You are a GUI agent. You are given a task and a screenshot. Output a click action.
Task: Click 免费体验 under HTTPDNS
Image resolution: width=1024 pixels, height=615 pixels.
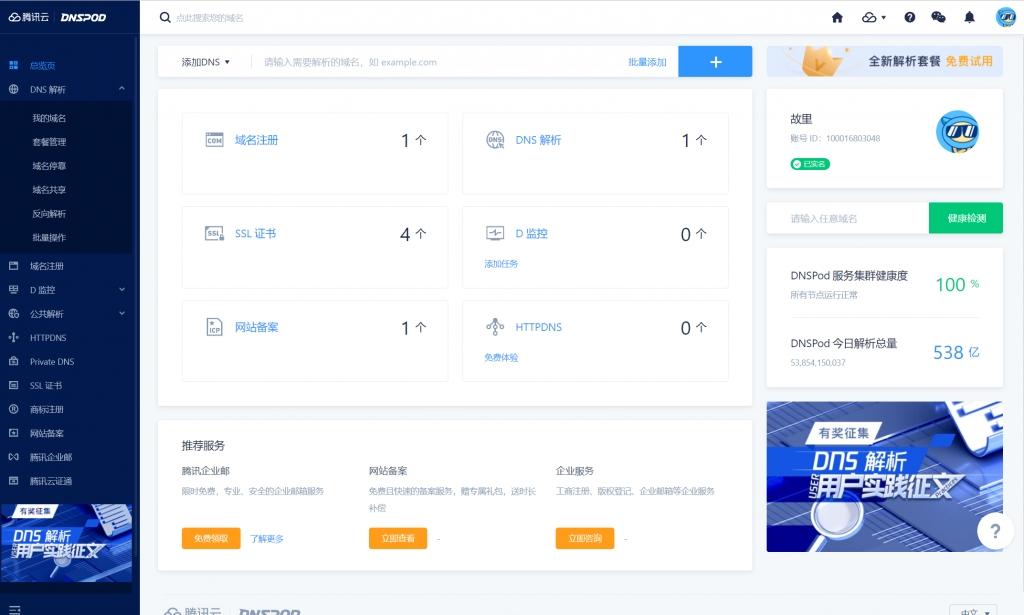pyautogui.click(x=501, y=357)
